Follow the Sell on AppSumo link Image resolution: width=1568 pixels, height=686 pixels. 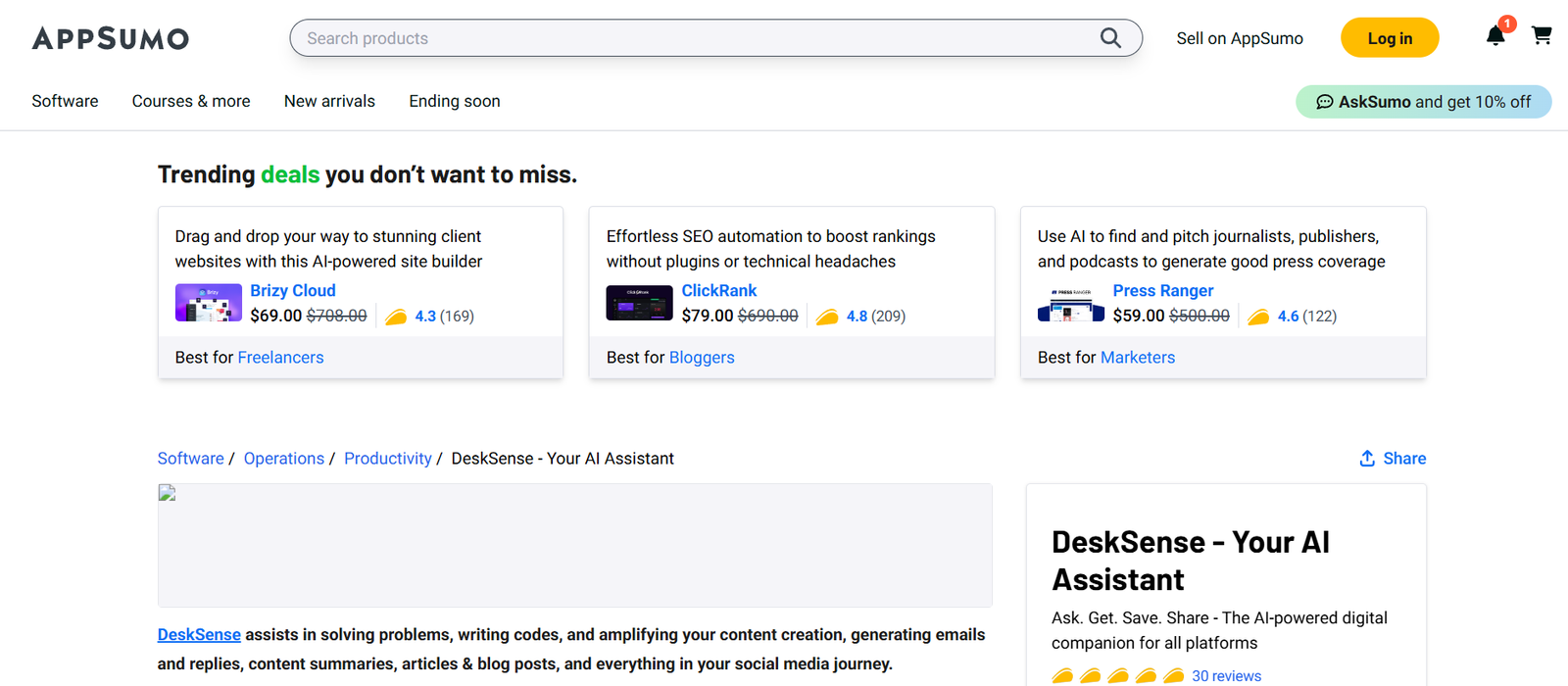click(1240, 38)
